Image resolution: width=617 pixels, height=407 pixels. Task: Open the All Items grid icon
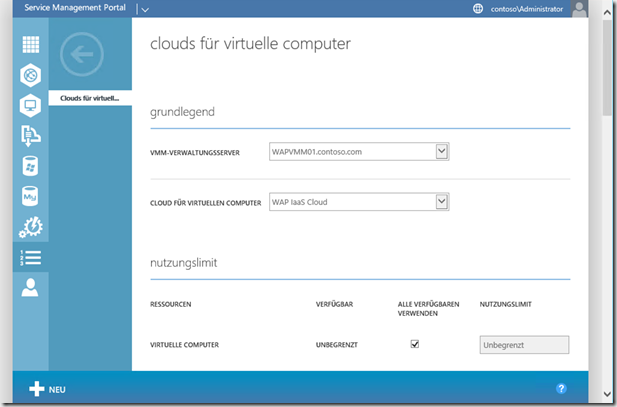30,45
